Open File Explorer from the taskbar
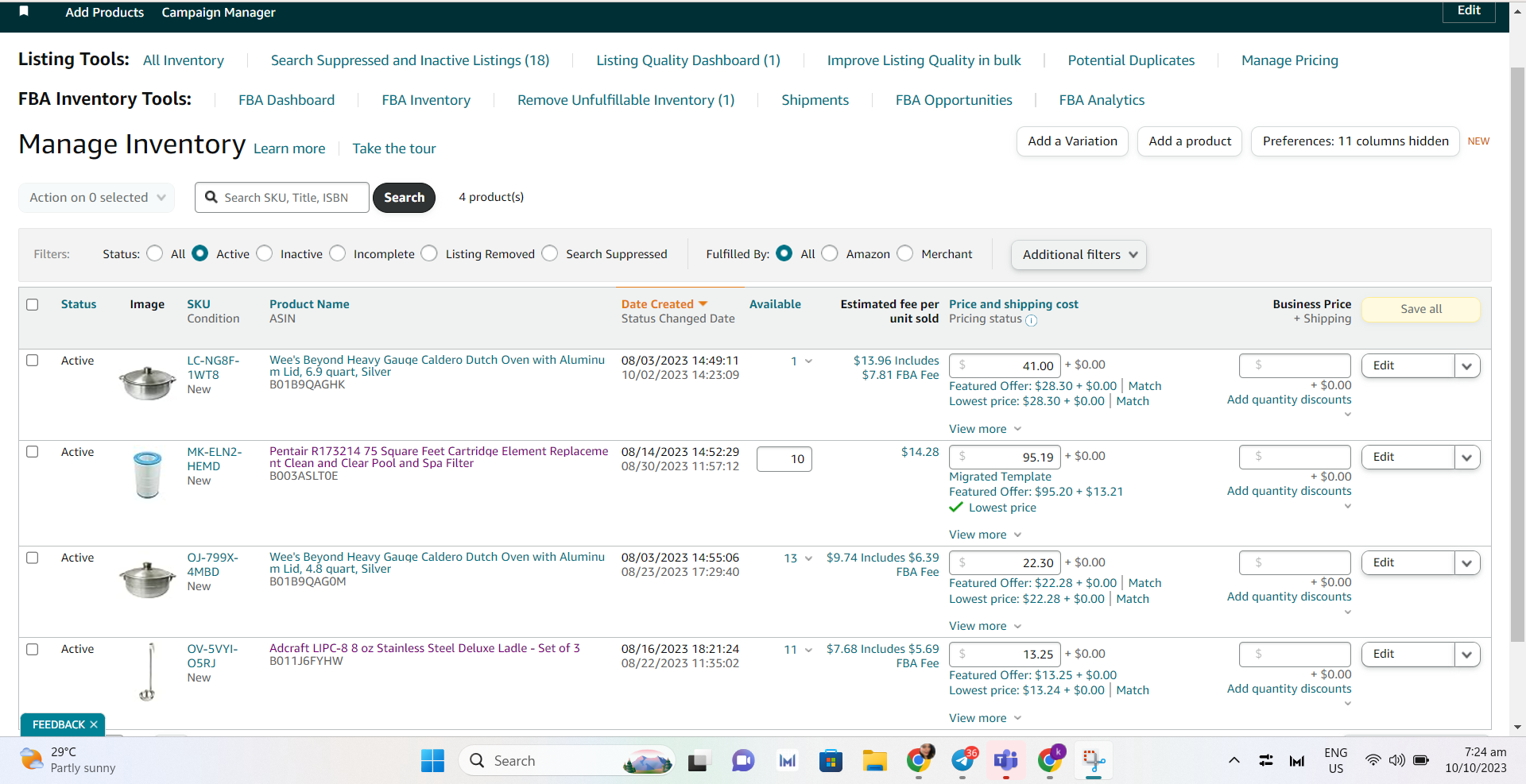Screen dimensions: 1526x784 (874, 761)
